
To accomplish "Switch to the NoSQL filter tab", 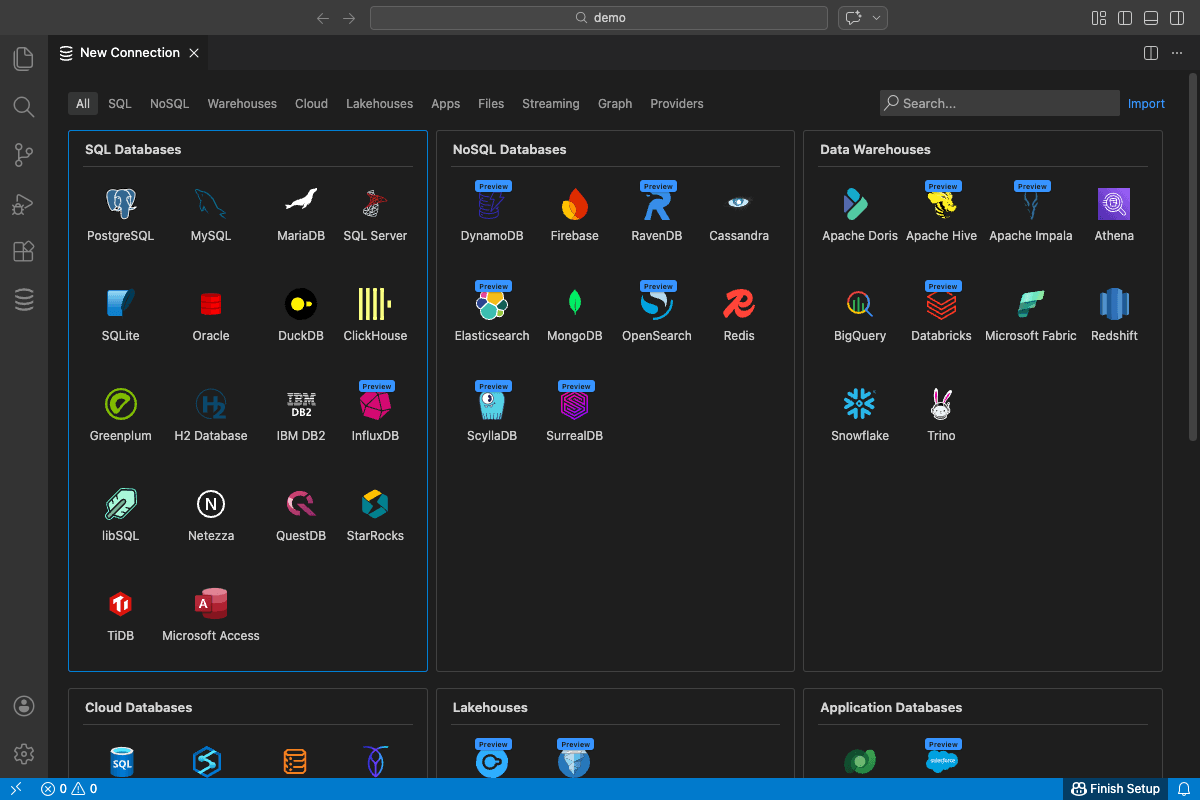I will (x=169, y=104).
